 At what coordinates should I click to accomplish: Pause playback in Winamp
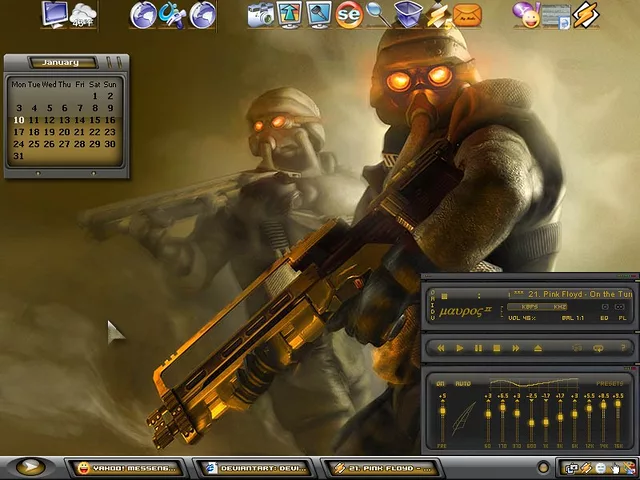pos(478,348)
